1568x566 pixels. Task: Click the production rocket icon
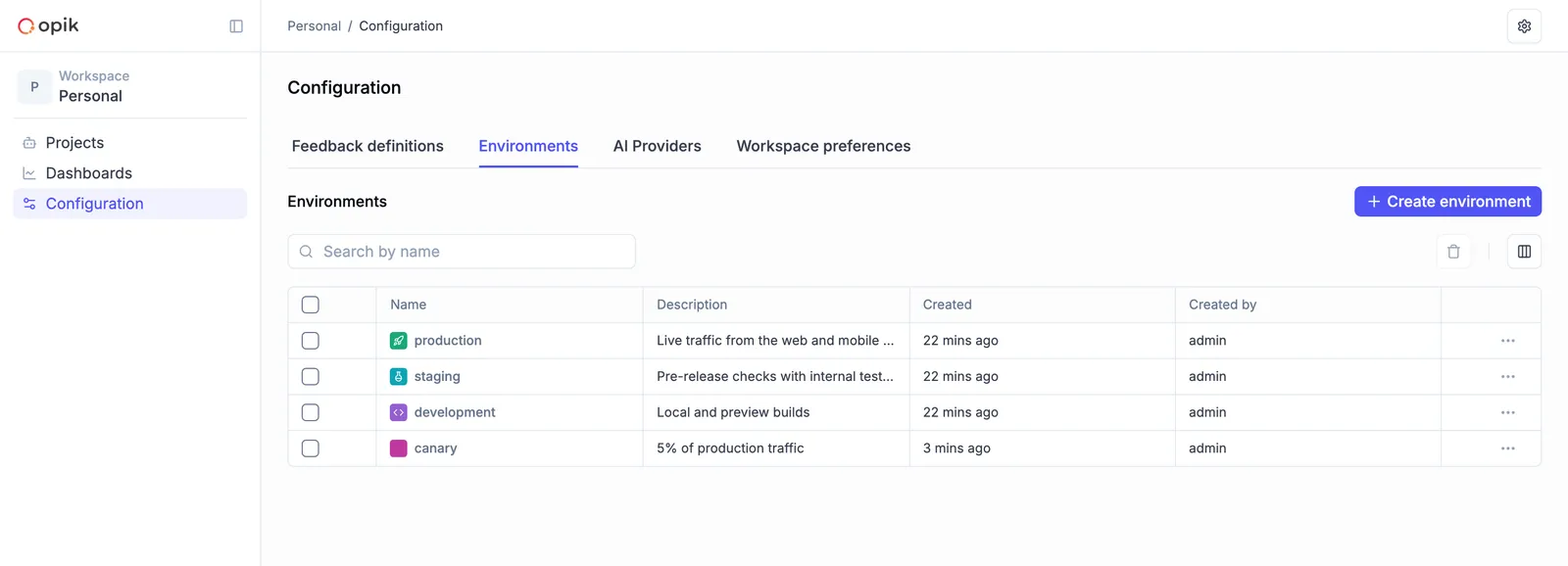pyautogui.click(x=399, y=341)
